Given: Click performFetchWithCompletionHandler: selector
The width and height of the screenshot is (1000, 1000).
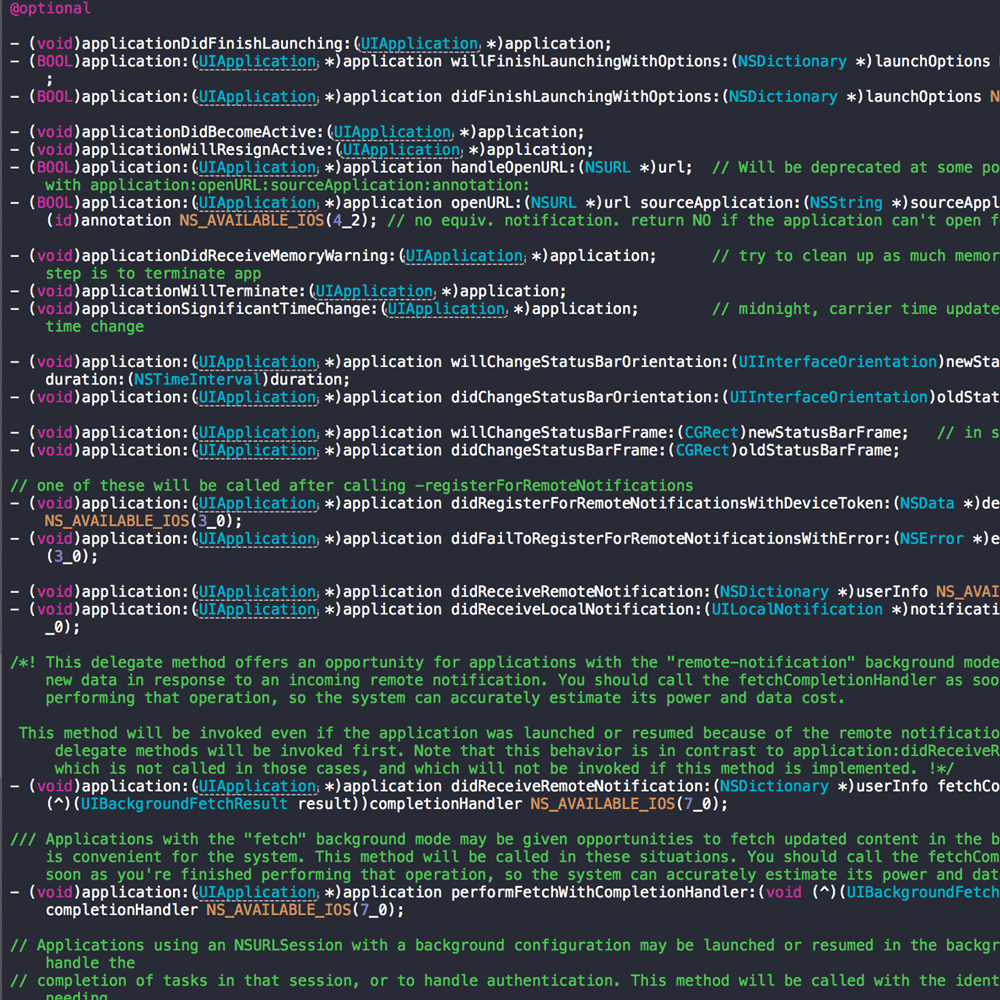Looking at the screenshot, I should [603, 892].
